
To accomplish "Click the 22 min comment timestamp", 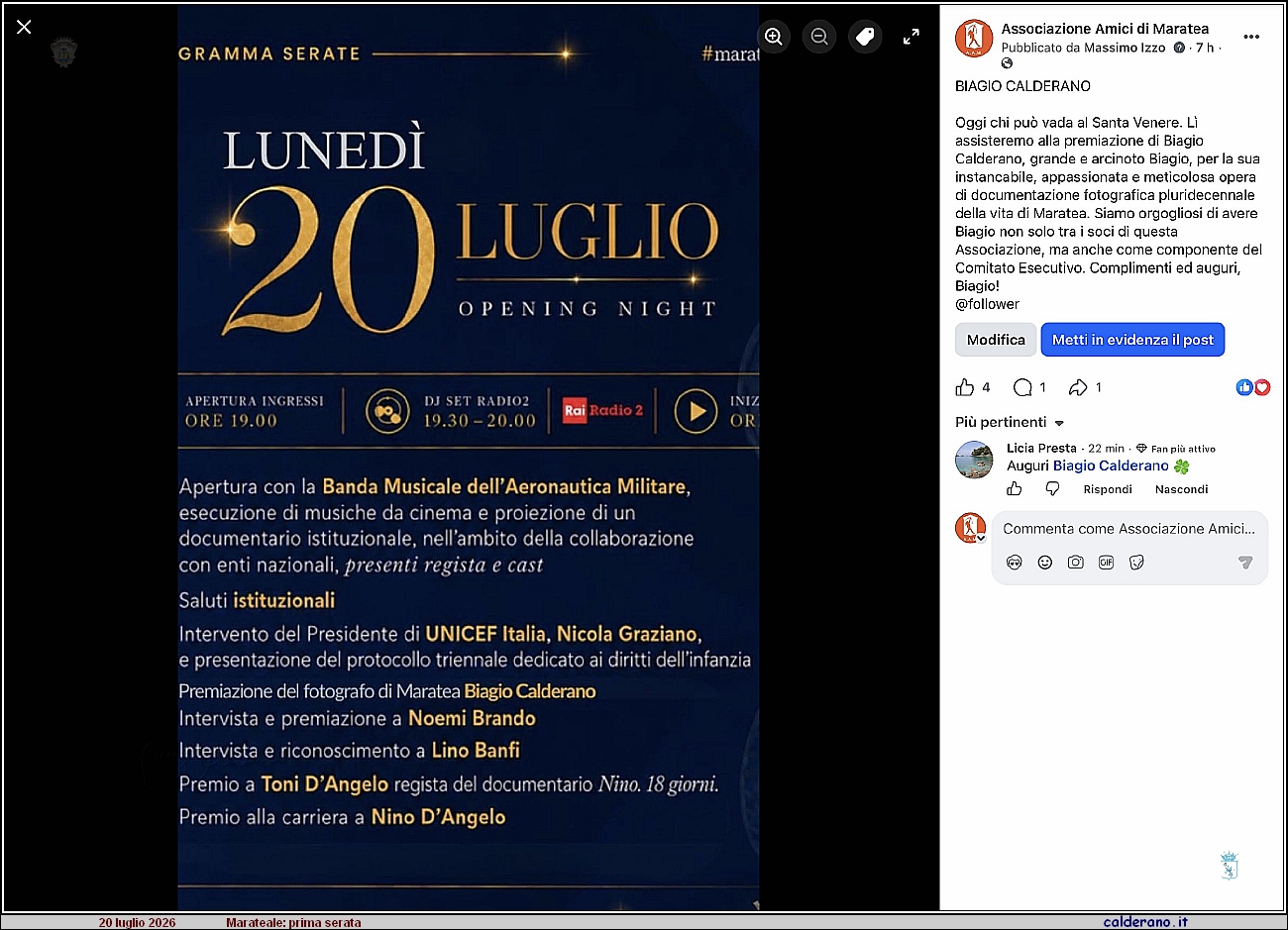I will [x=1106, y=449].
